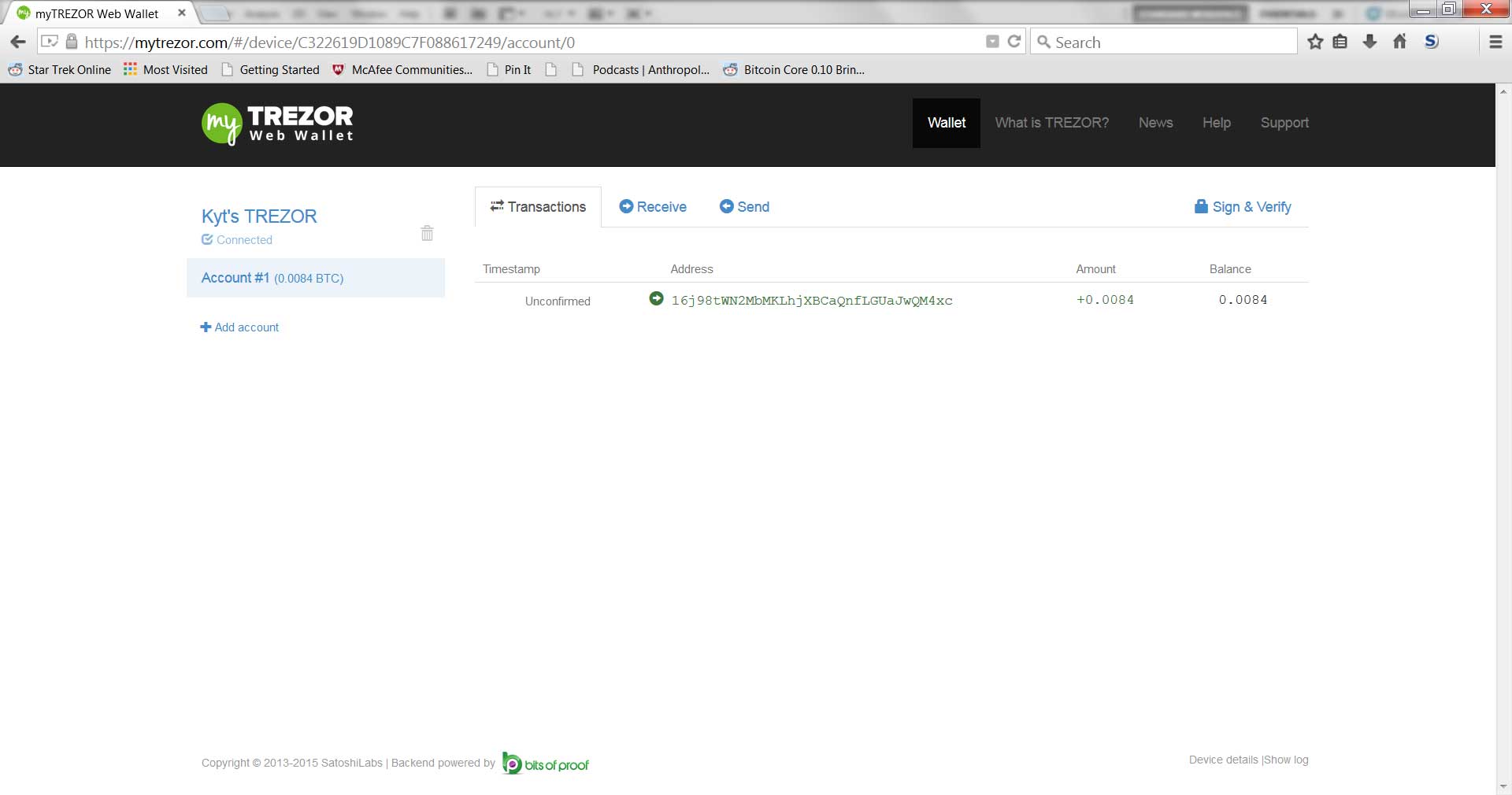Click the Balance column header
The width and height of the screenshot is (1512, 795).
(1230, 269)
